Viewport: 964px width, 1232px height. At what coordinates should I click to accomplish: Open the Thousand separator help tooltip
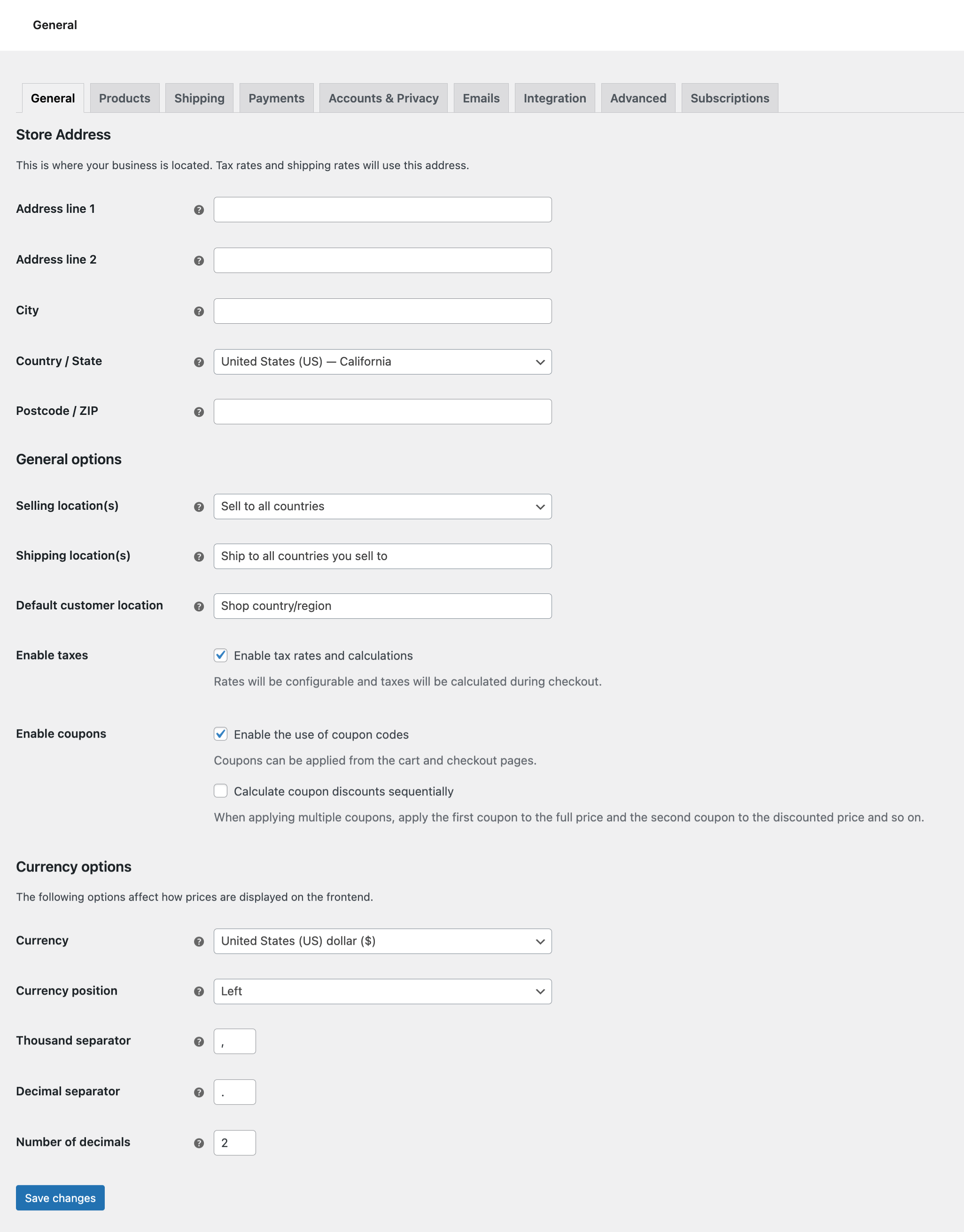(x=199, y=1041)
